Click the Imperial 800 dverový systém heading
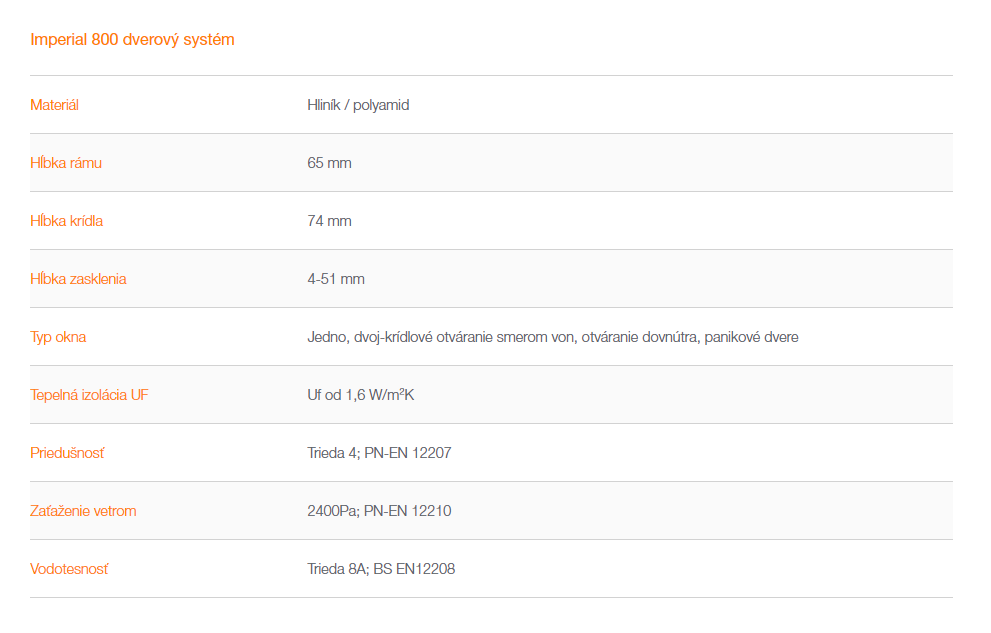Image resolution: width=991 pixels, height=633 pixels. 132,40
